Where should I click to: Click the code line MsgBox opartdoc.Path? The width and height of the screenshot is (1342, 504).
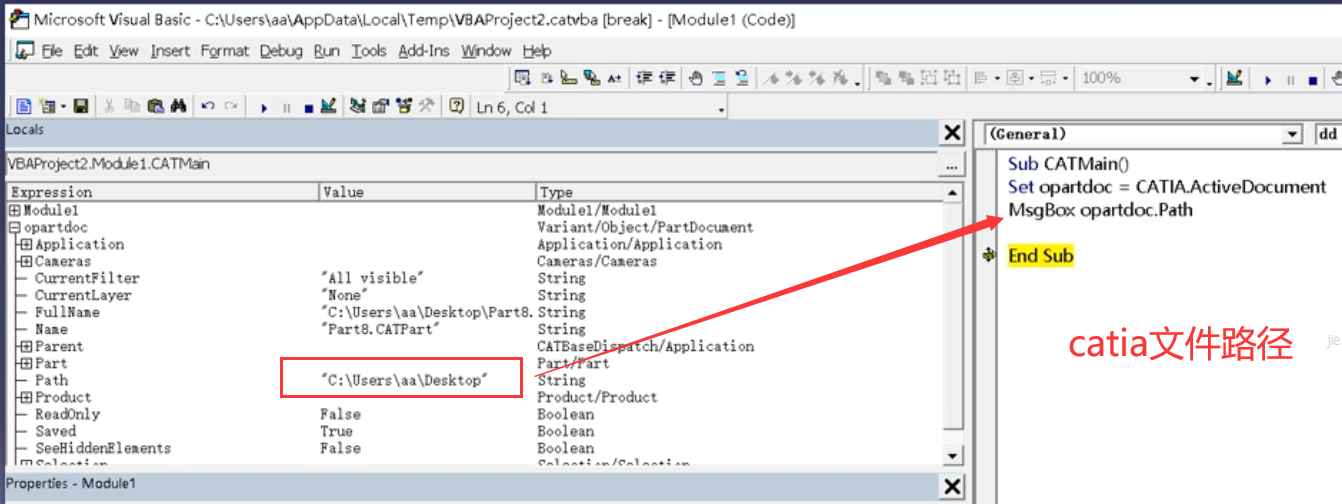pos(1100,210)
